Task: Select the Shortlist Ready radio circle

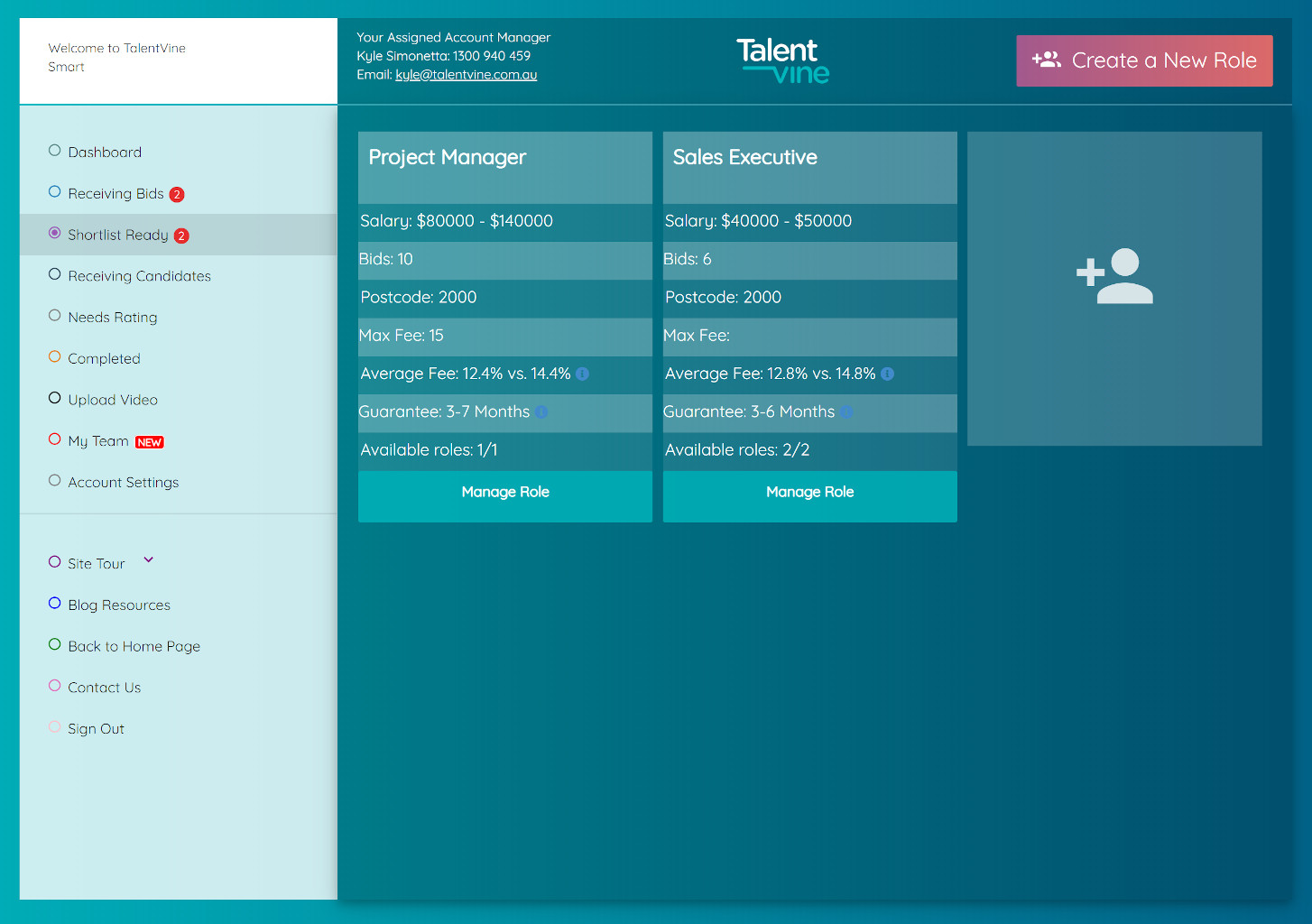Action: 55,234
